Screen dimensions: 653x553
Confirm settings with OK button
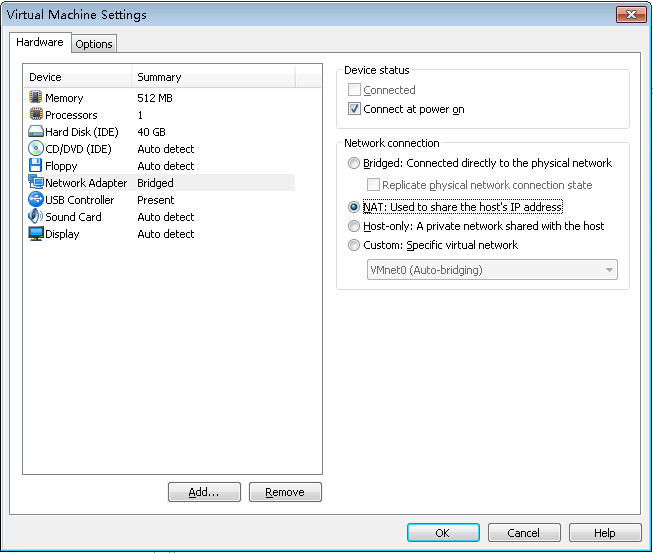443,533
